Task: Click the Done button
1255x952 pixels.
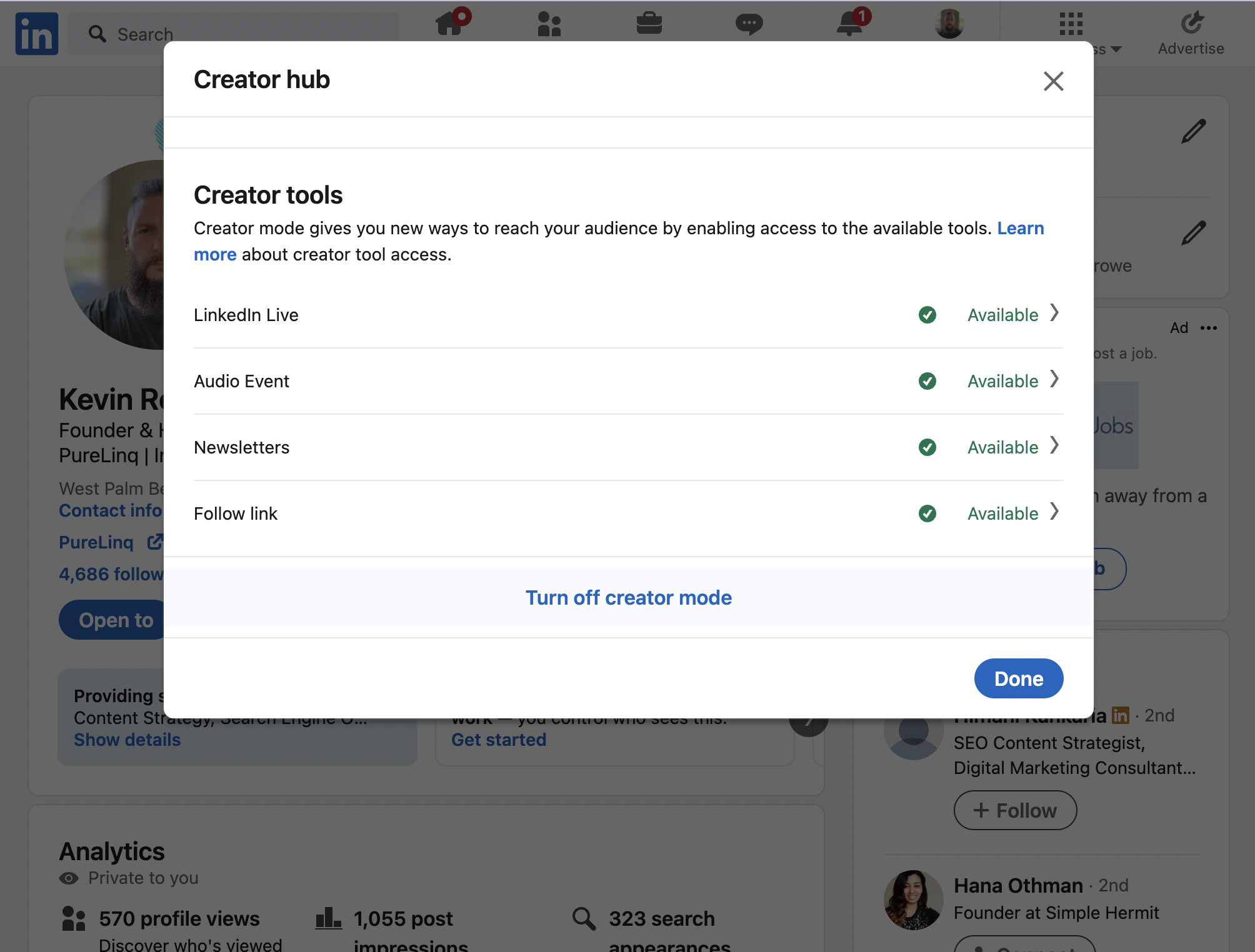Action: [1019, 679]
